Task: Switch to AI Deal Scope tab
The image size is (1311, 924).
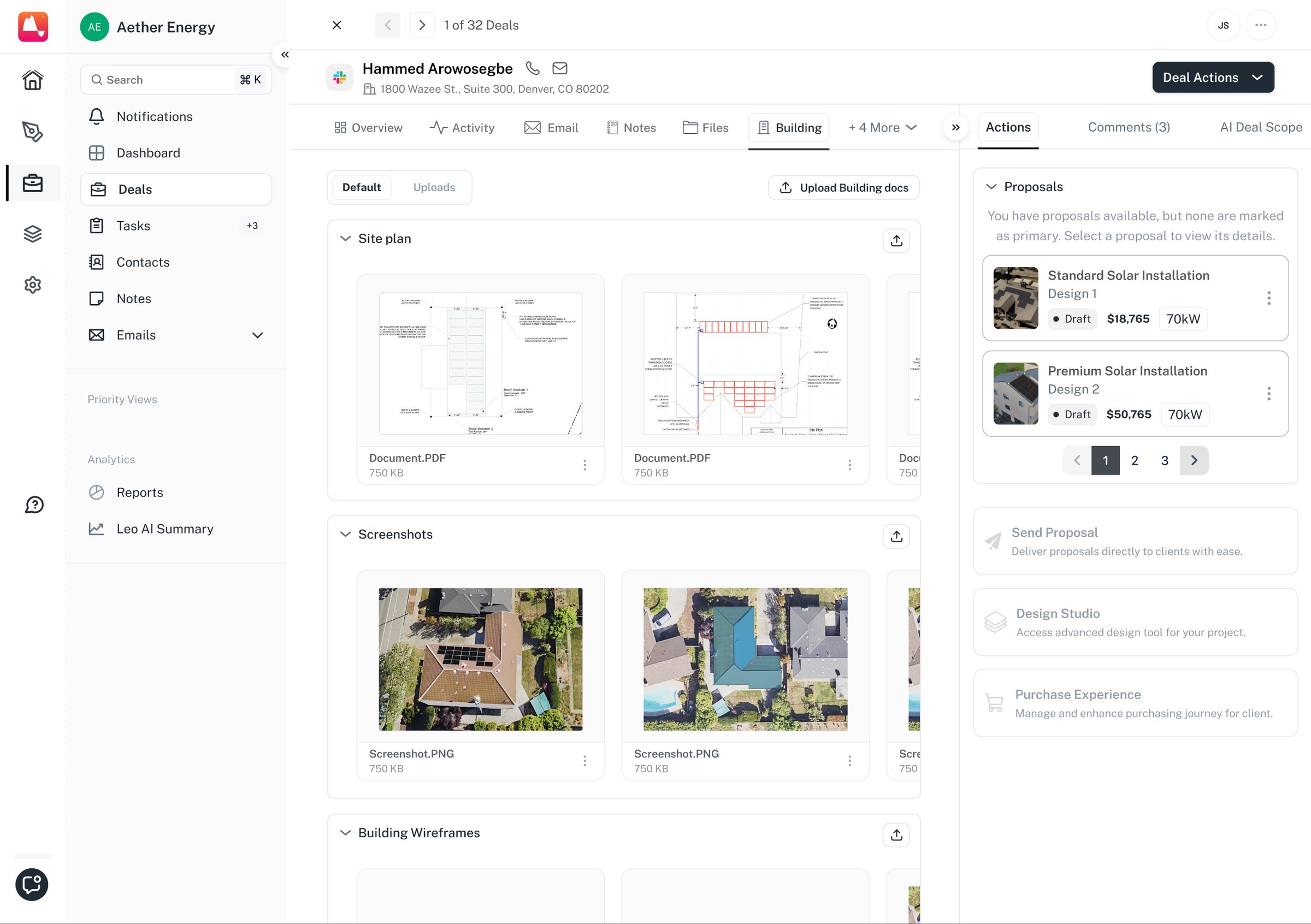Action: pos(1261,127)
